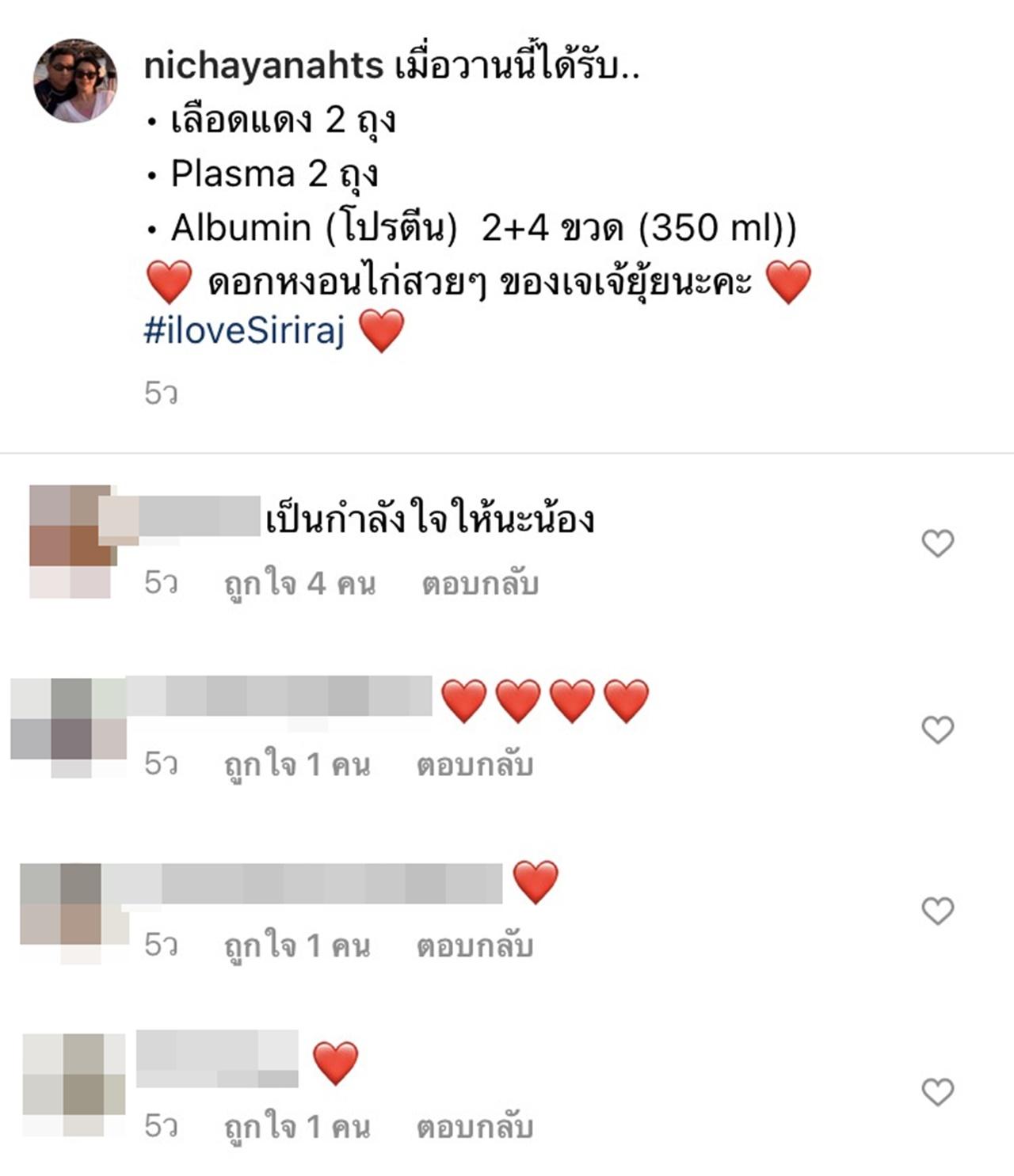Screen dimensions: 1014x1176
Task: Click ตอบกลับ under the last comment
Action: click(475, 1127)
